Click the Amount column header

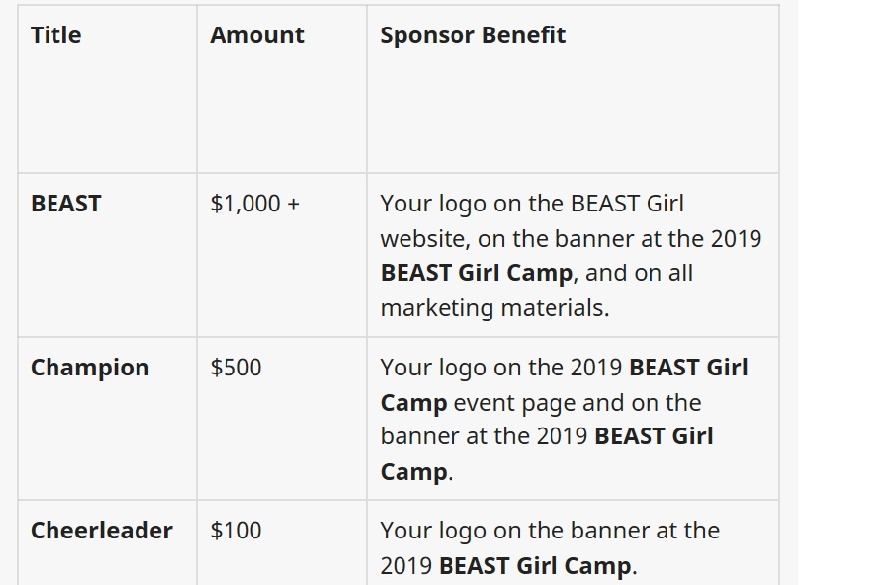tap(258, 35)
